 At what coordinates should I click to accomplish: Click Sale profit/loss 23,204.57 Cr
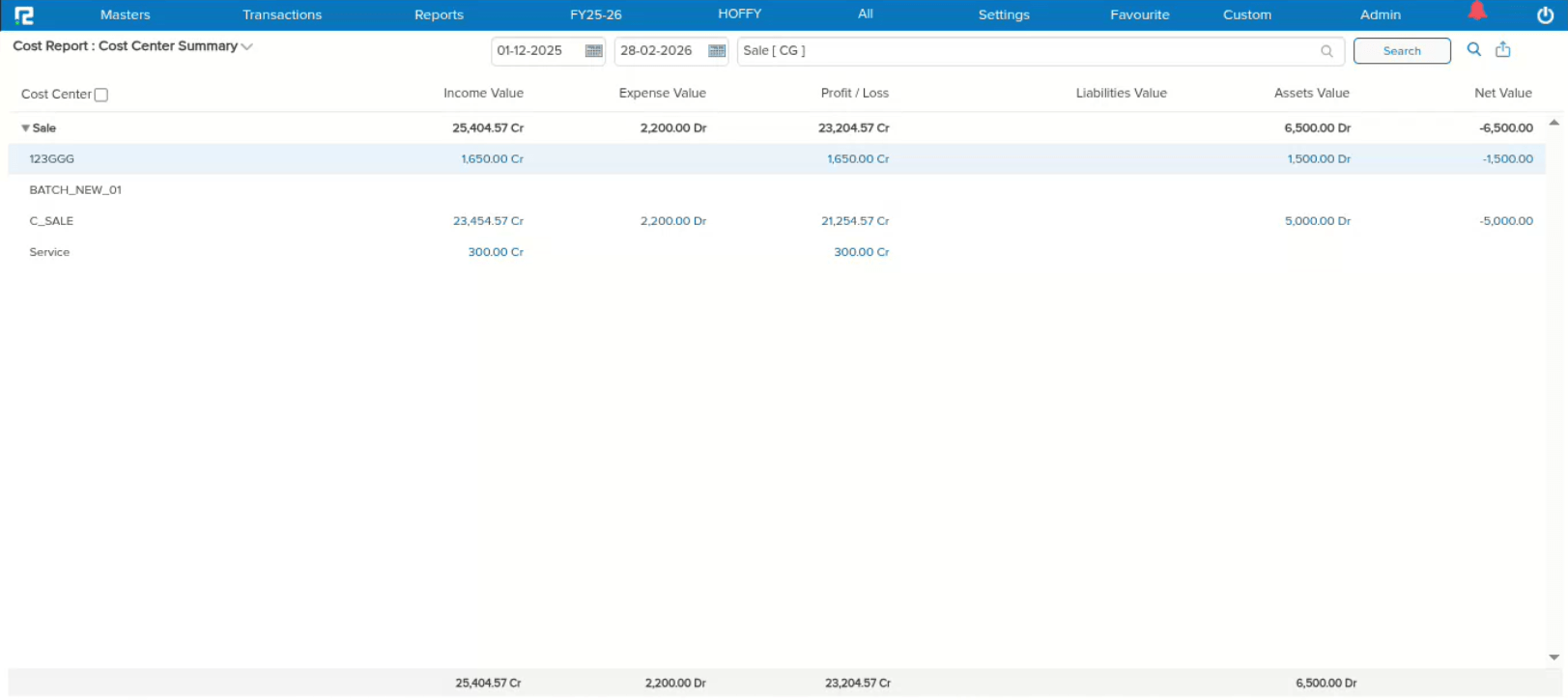(x=854, y=128)
